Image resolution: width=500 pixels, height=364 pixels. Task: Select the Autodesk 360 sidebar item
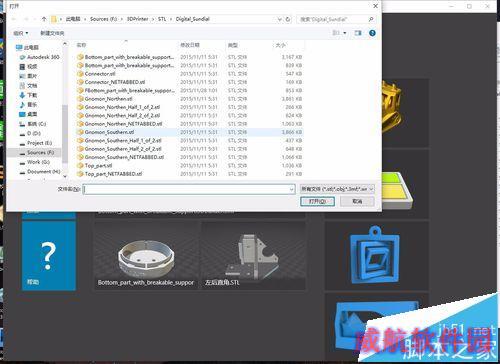point(39,57)
